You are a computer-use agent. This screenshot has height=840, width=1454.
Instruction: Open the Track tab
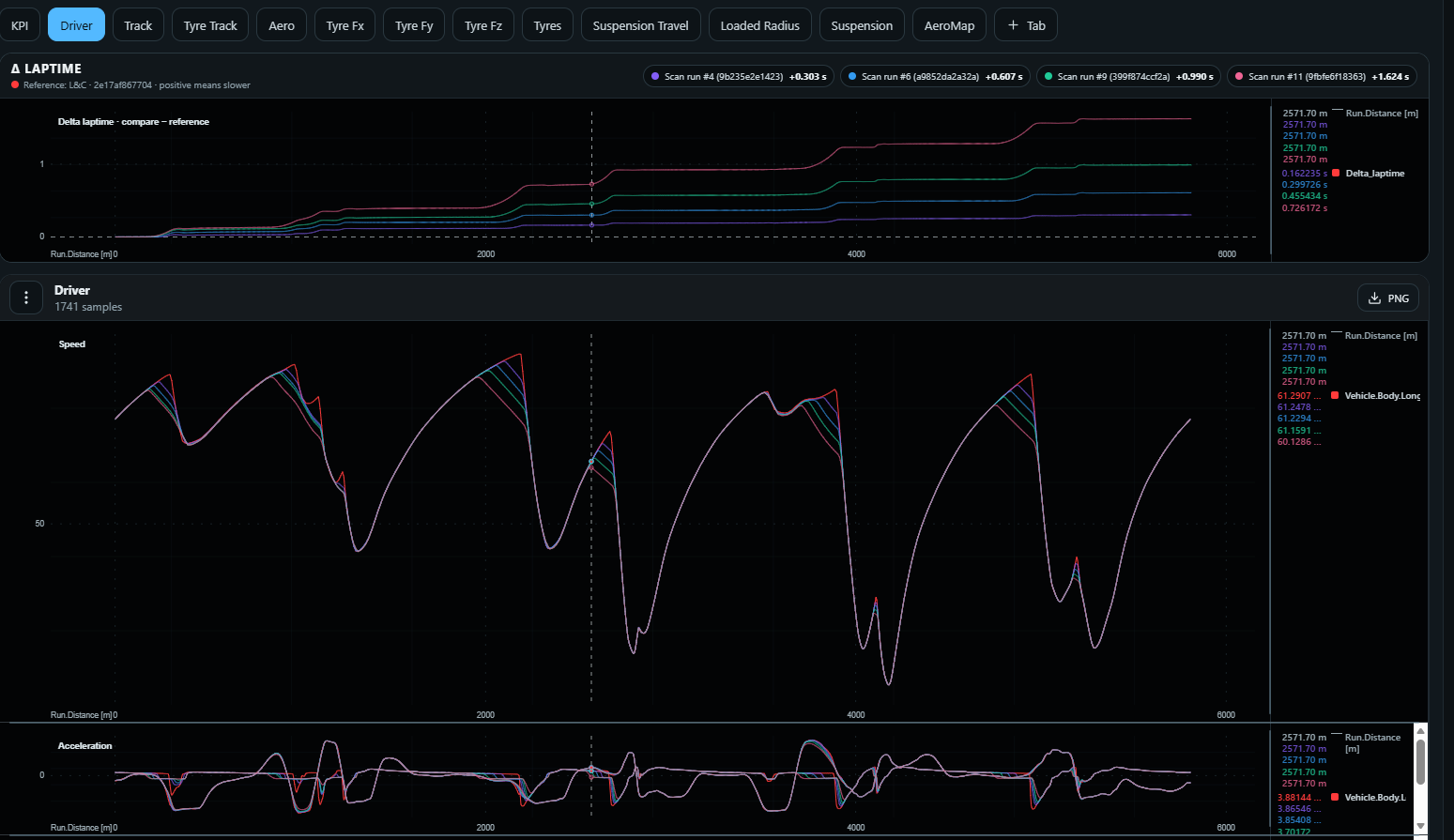tap(138, 25)
